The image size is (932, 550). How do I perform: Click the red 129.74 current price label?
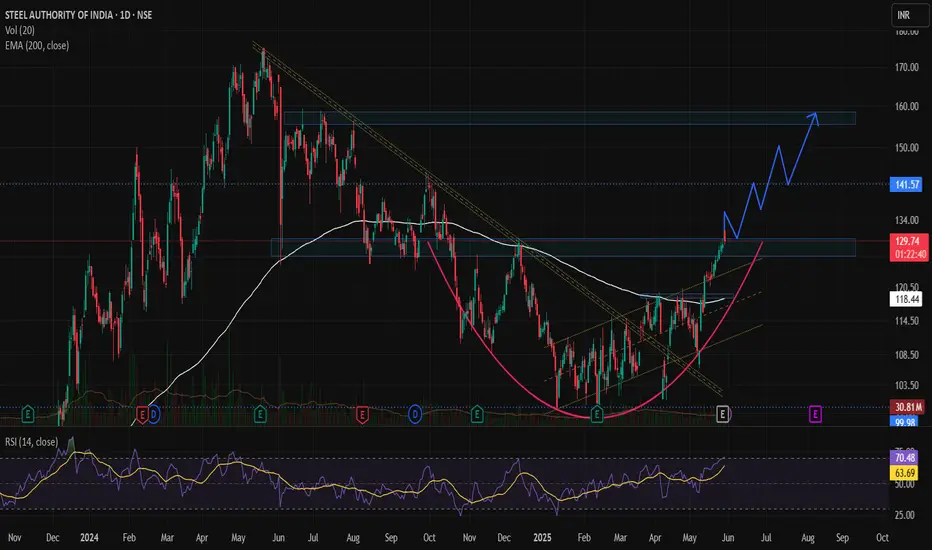point(908,241)
